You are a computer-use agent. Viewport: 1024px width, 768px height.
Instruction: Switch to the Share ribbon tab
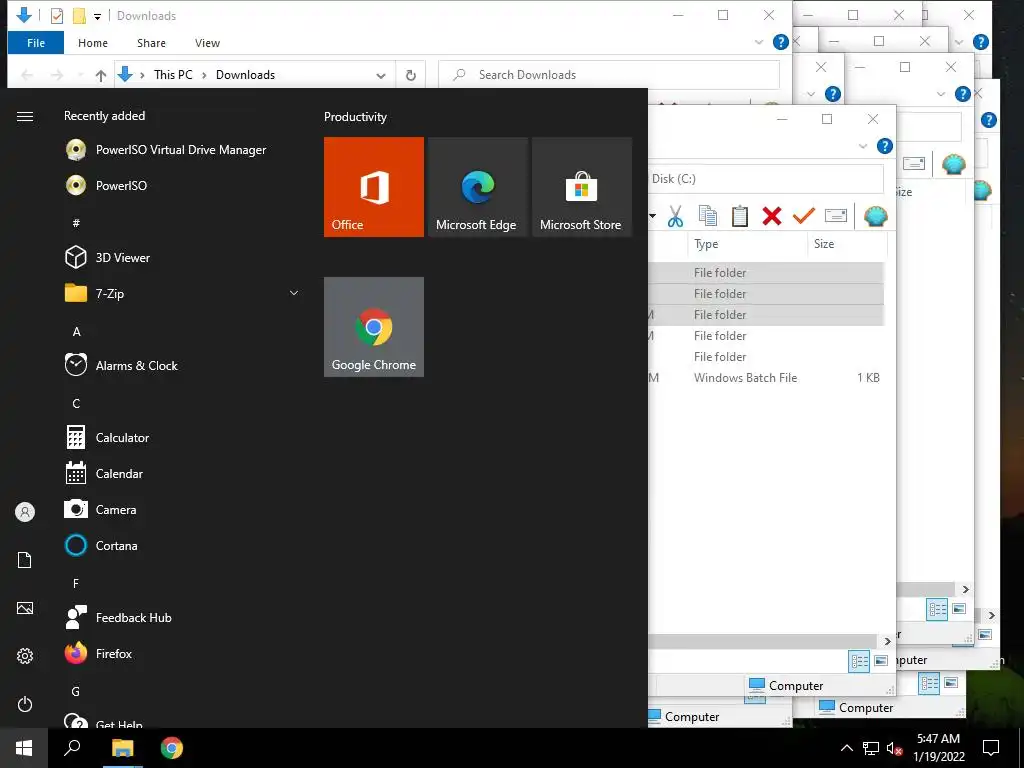[151, 43]
